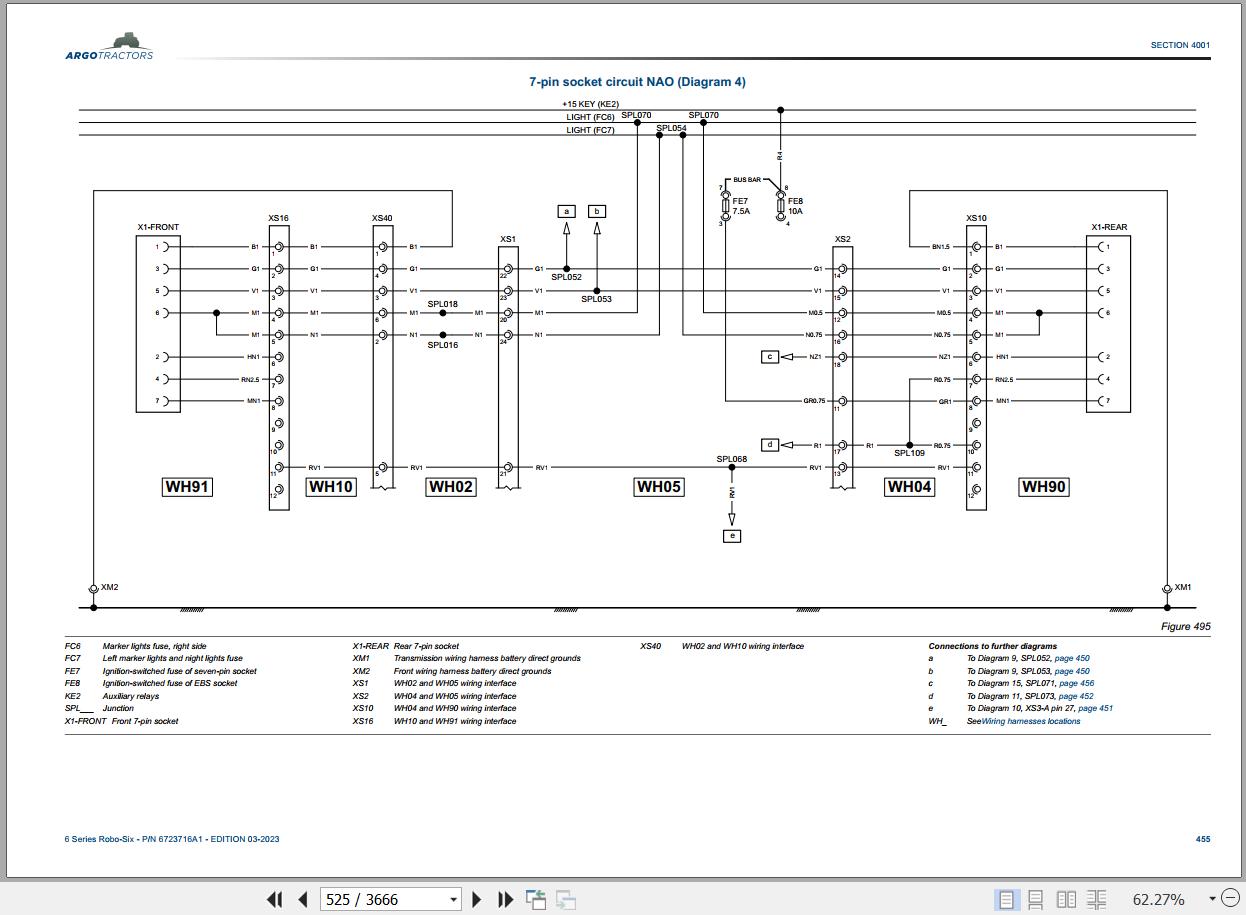The height and width of the screenshot is (915, 1246).
Task: Click the zoom out minus button
Action: coord(1231,899)
